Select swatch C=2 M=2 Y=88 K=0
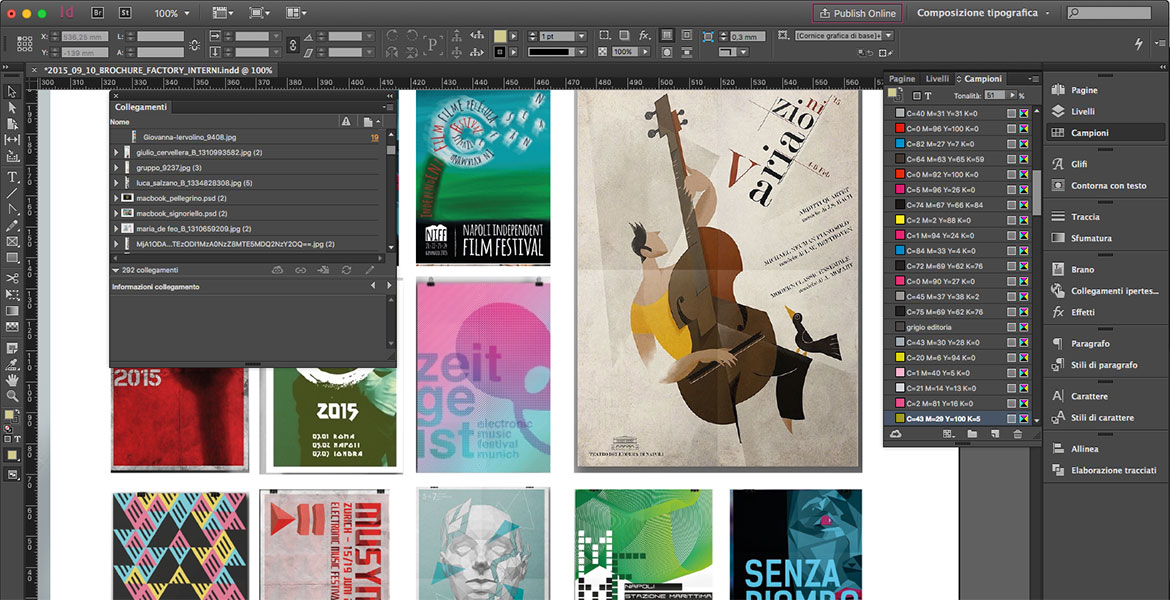 pos(958,220)
